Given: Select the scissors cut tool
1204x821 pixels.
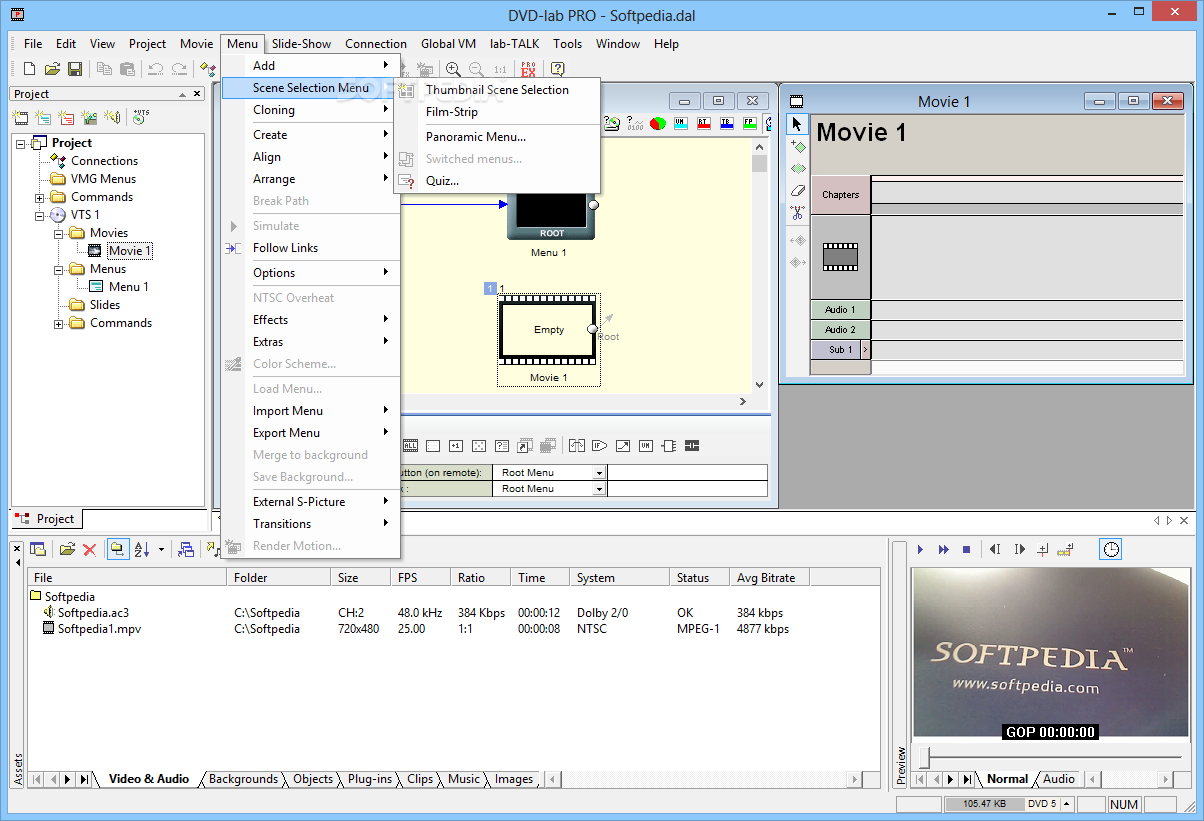Looking at the screenshot, I should coord(797,212).
